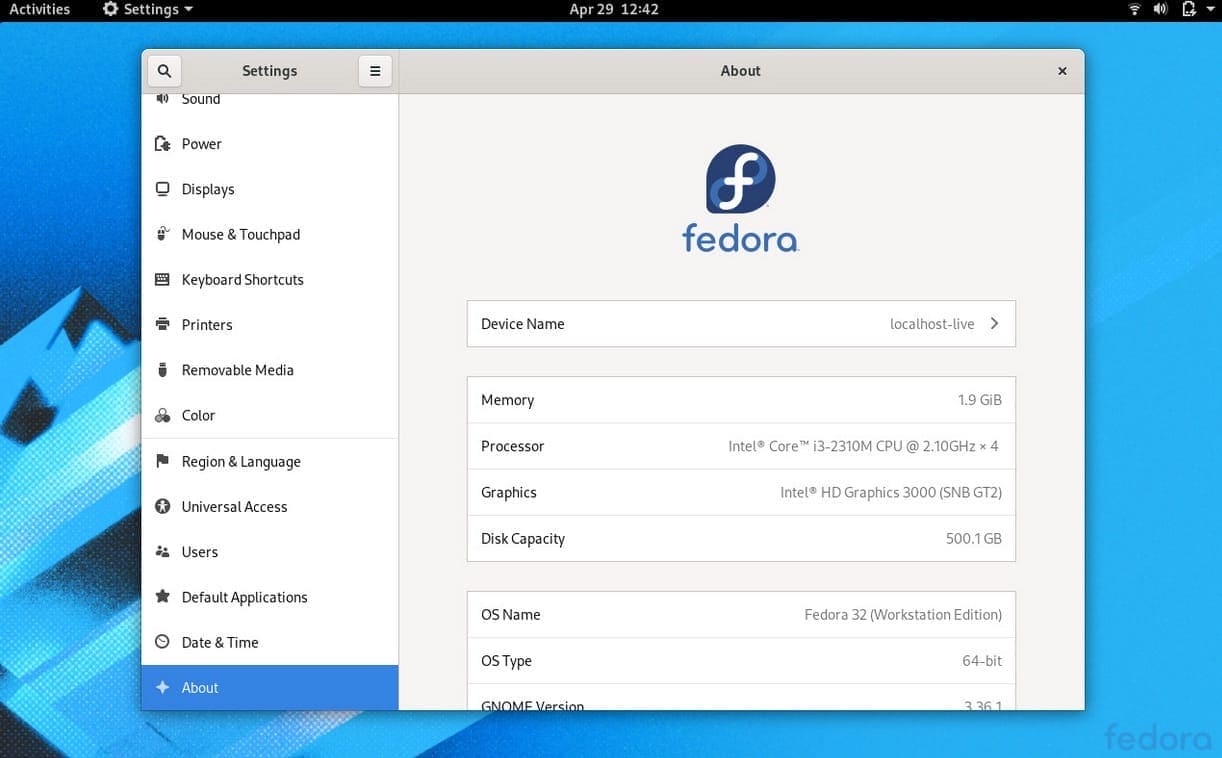Click the Fedora logo in About panel
The height and width of the screenshot is (758, 1222).
(740, 197)
